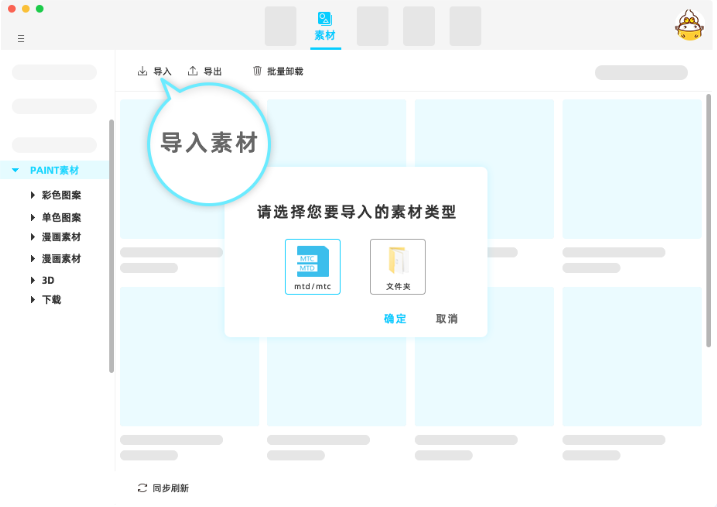Click the 同步刷新 sync arrows icon

coord(142,488)
